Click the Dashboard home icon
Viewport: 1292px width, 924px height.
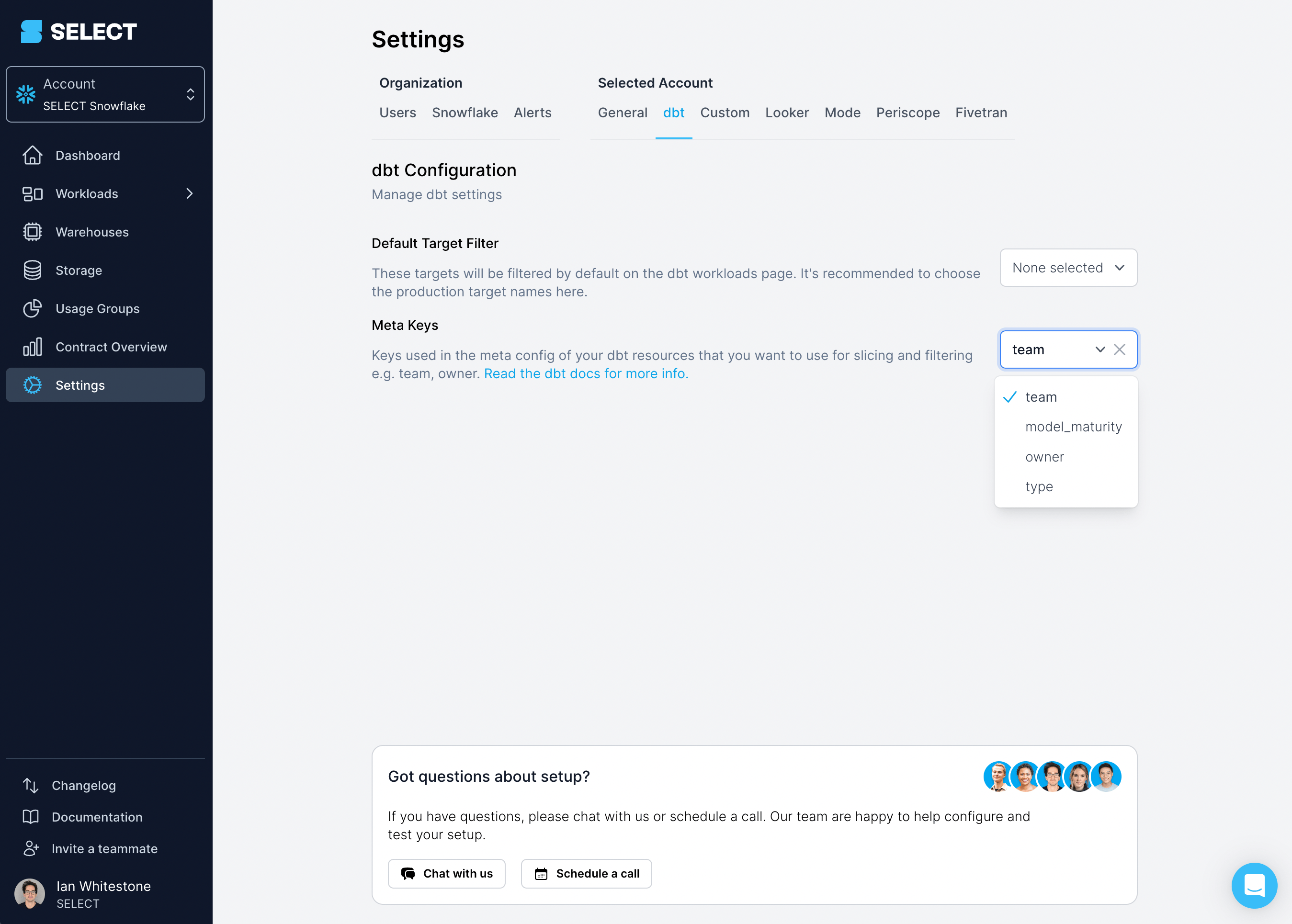point(33,155)
